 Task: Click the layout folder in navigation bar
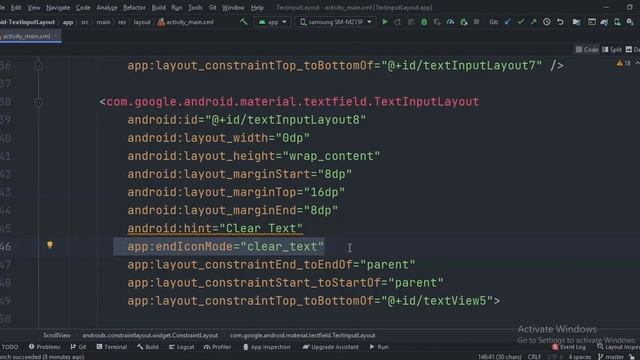142,22
